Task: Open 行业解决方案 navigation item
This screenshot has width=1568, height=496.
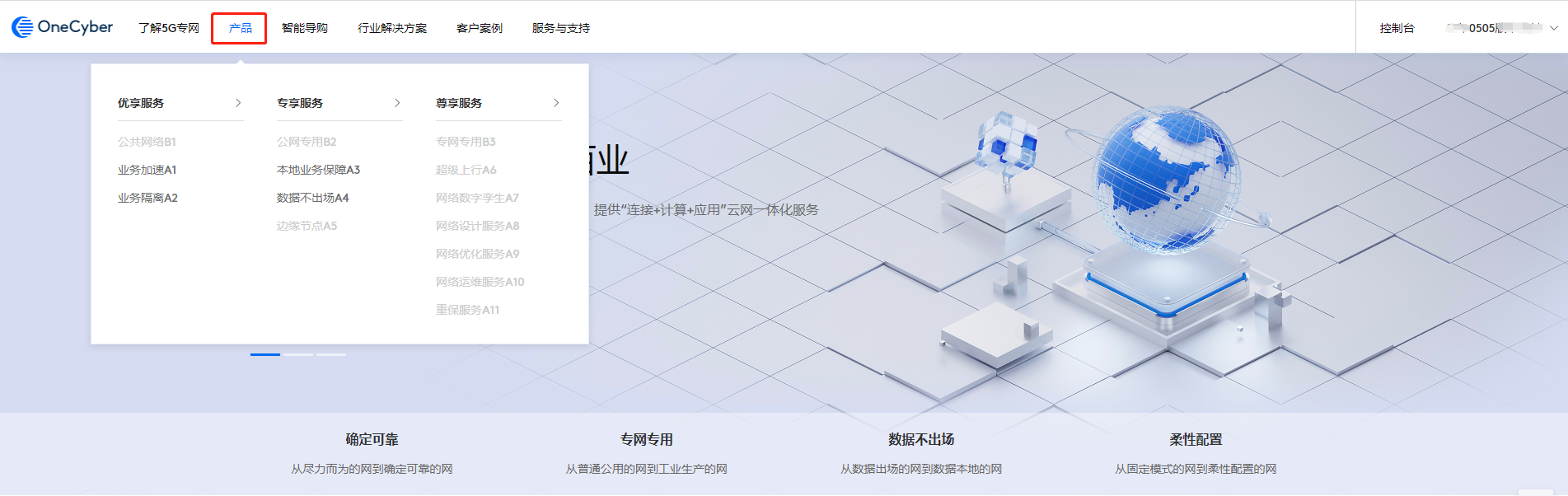Action: (x=392, y=28)
